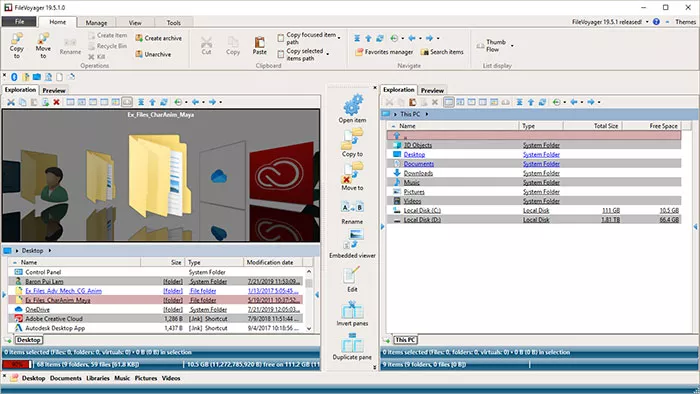Expand arrow after Desktop in left breadcrumb
Image resolution: width=700 pixels, height=394 pixels.
(50, 251)
